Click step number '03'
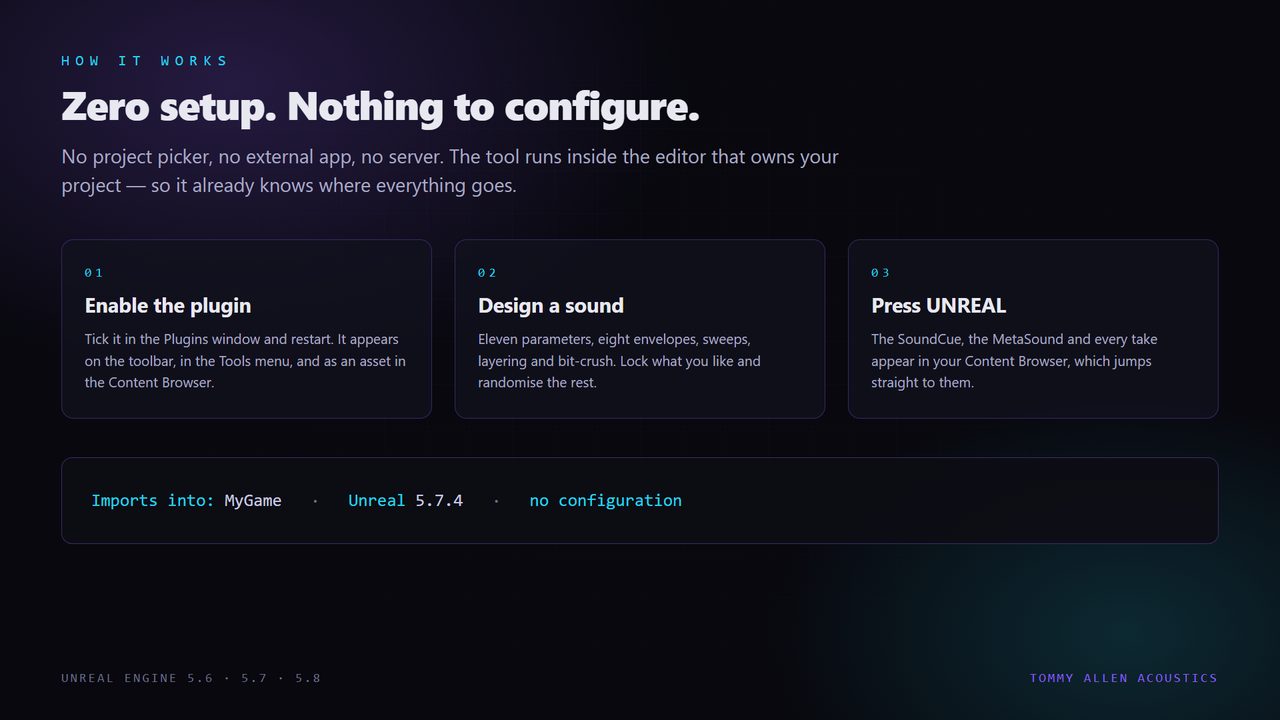Image resolution: width=1280 pixels, height=720 pixels. 880,273
